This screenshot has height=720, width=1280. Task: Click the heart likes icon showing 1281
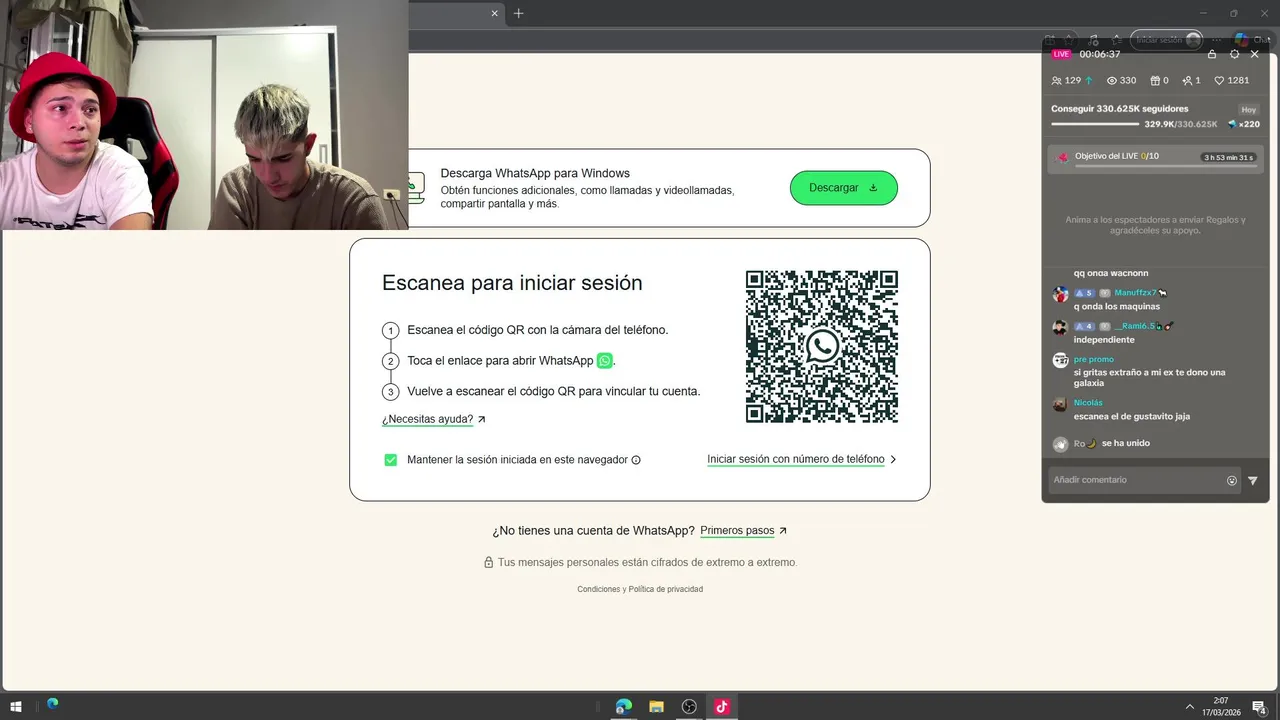1219,80
